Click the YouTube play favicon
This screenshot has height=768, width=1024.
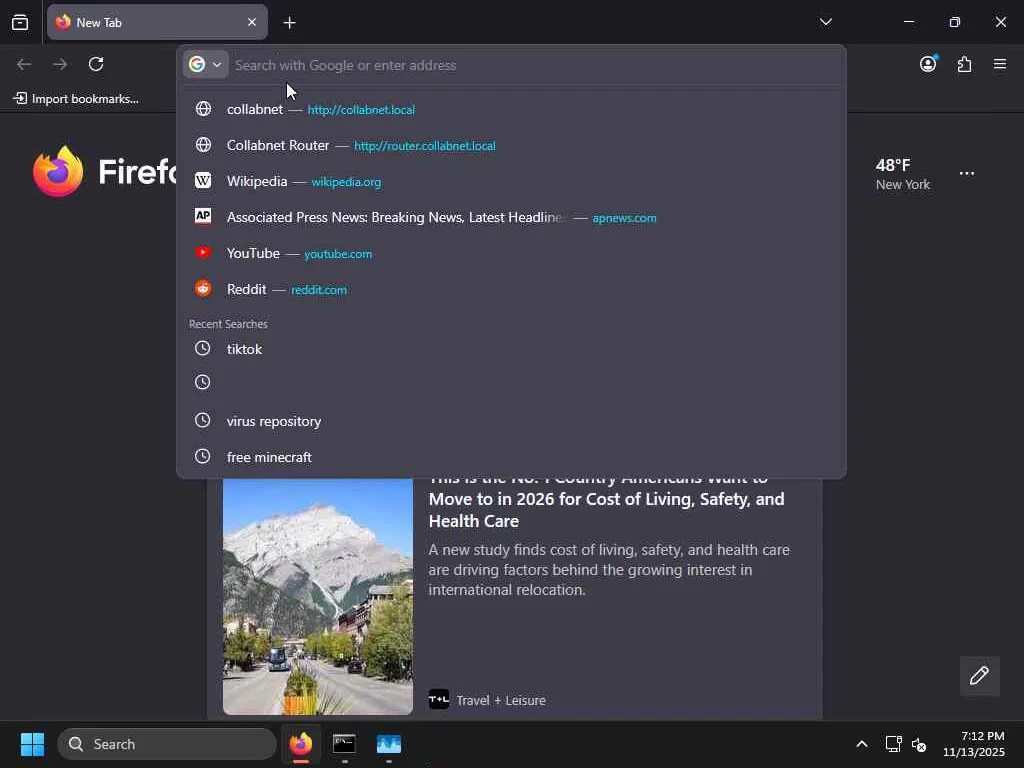(x=203, y=252)
